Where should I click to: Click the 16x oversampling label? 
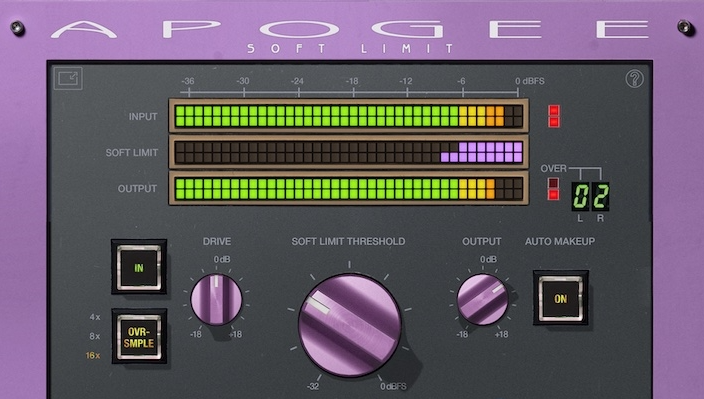click(x=93, y=355)
